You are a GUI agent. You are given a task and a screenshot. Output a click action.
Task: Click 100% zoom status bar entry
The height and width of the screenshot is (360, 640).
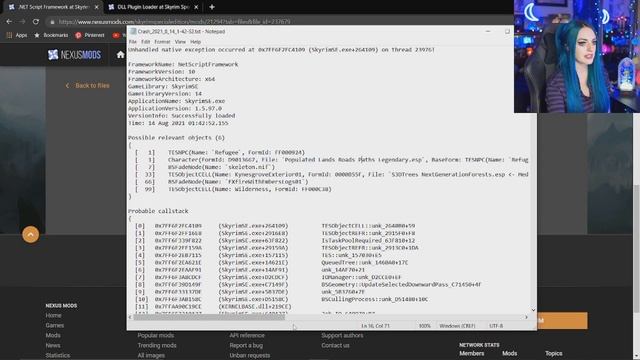pyautogui.click(x=424, y=326)
